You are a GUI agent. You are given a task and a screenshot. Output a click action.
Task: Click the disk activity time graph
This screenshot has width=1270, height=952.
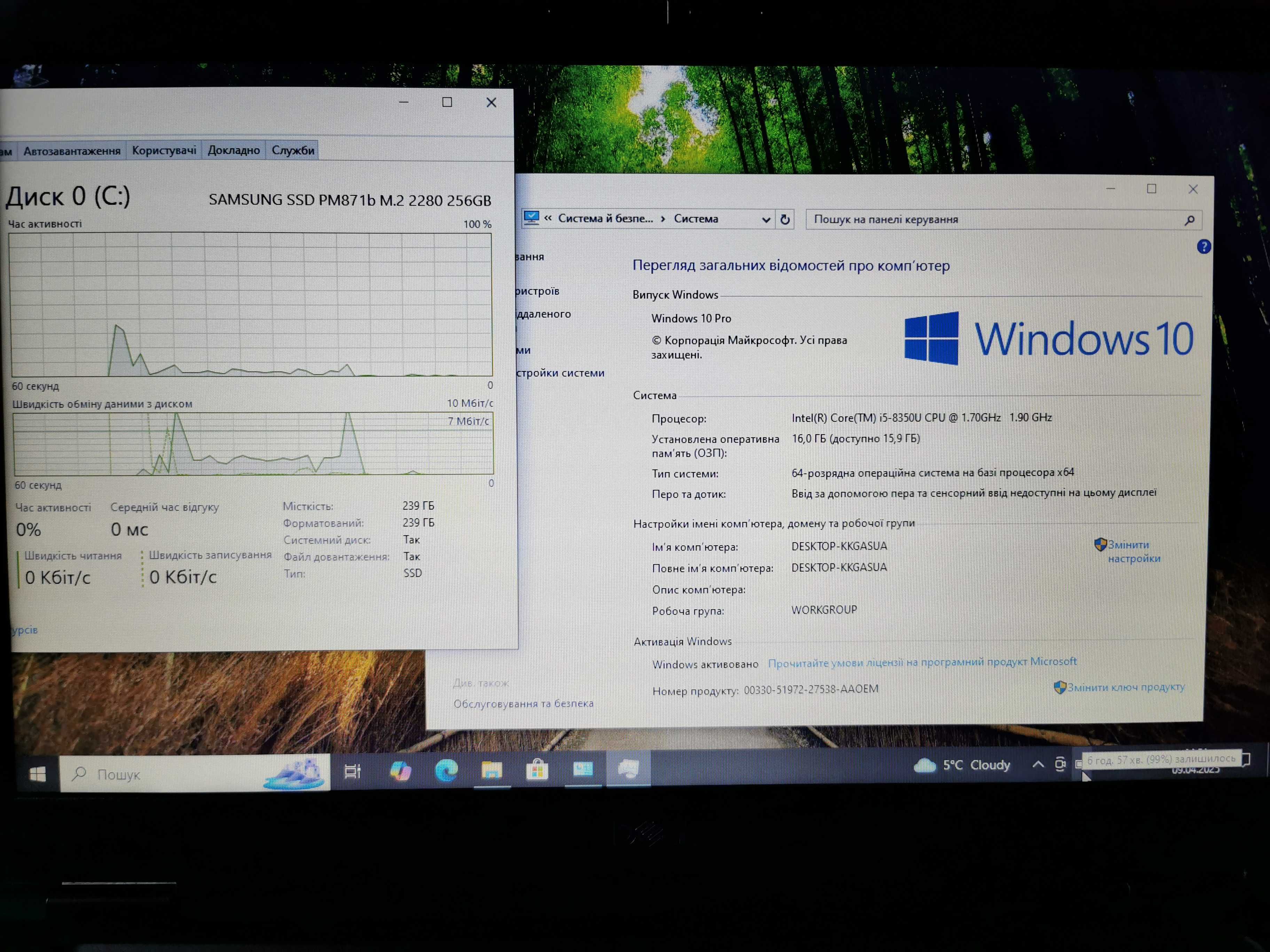251,304
